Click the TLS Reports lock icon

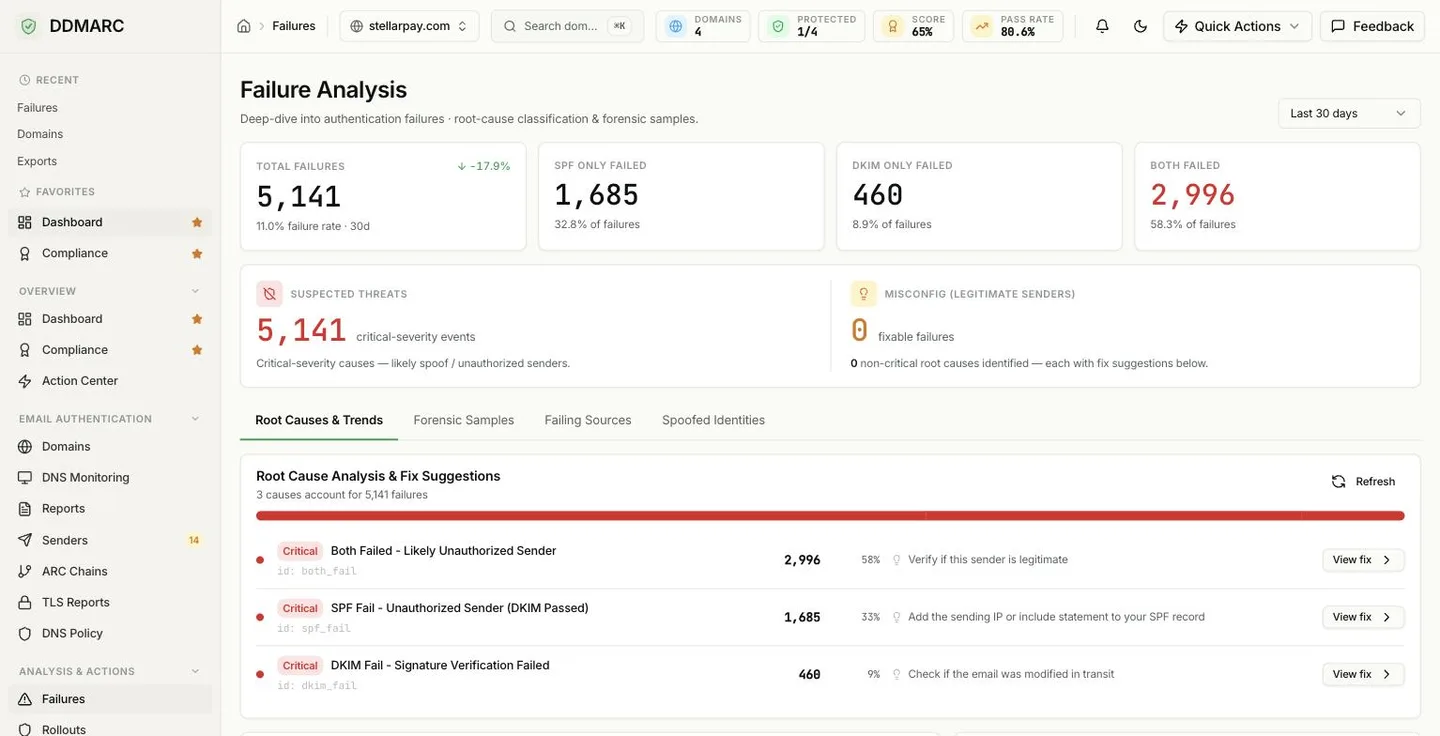click(x=25, y=602)
